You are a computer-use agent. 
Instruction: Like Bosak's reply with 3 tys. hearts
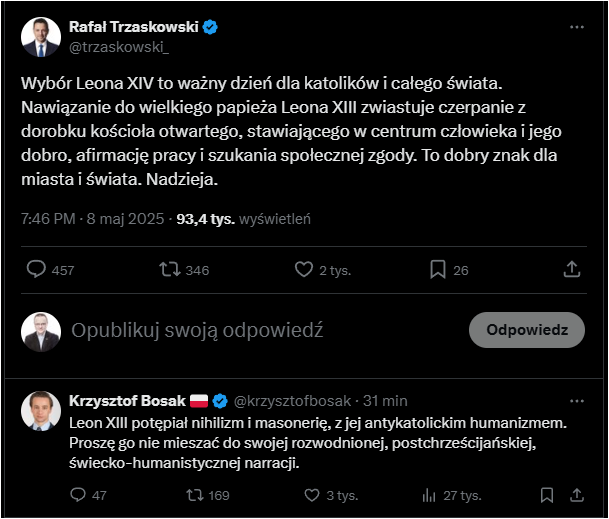click(312, 495)
